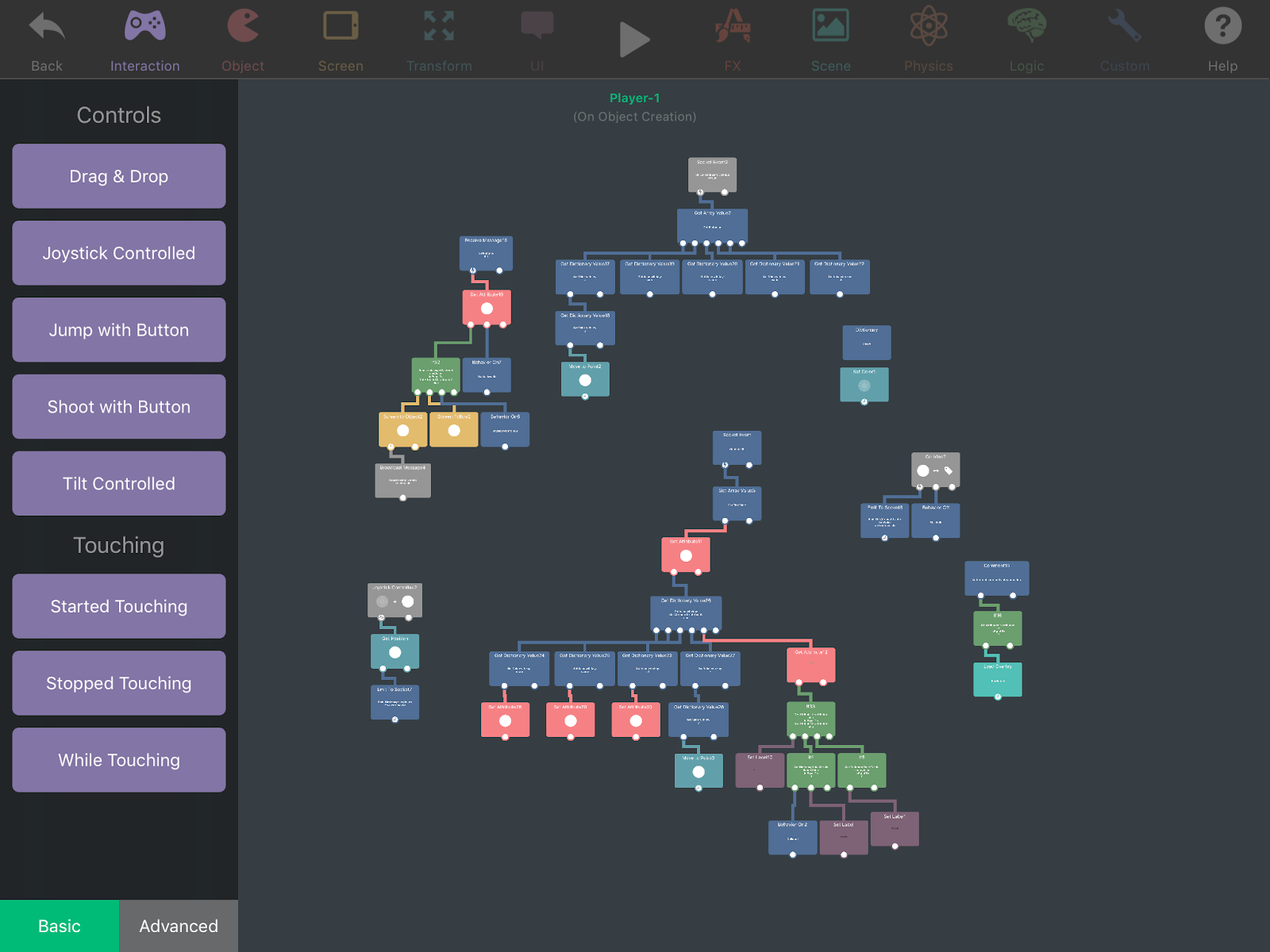
Task: Select the Get Dictionary Value21 node
Action: [775, 277]
